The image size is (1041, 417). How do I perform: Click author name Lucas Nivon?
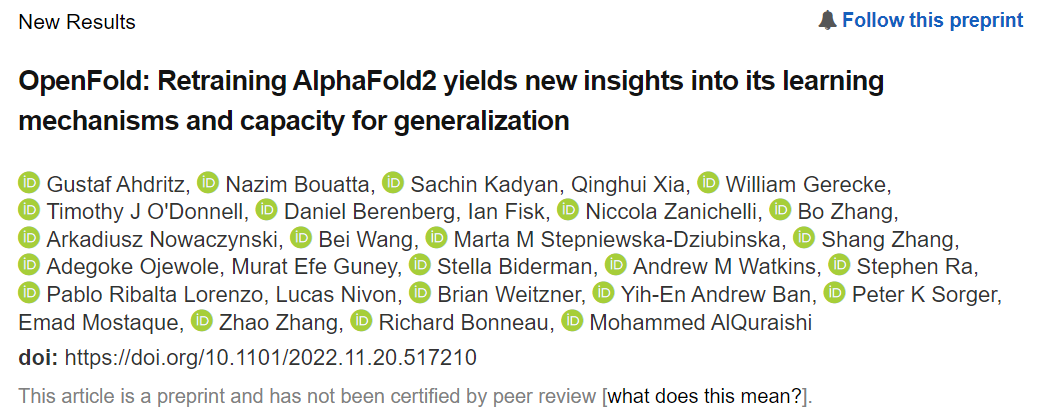(x=338, y=294)
